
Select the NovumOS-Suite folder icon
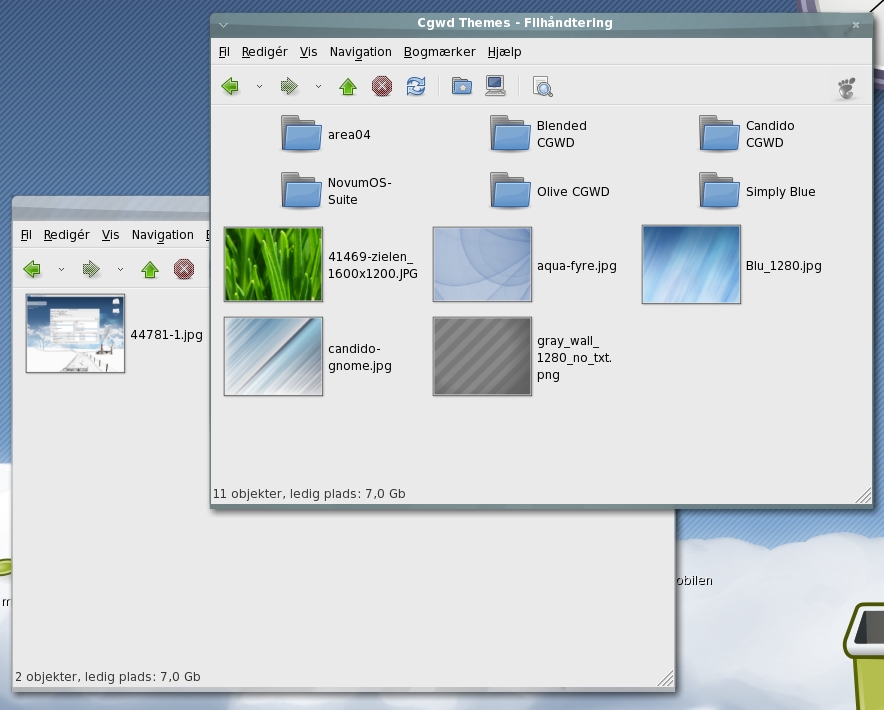click(301, 191)
